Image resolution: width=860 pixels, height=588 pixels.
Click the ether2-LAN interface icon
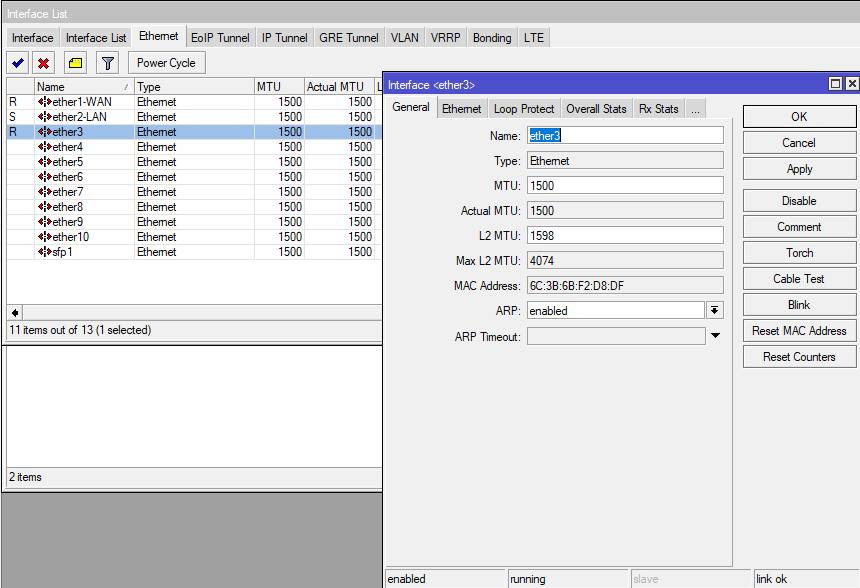(x=44, y=117)
